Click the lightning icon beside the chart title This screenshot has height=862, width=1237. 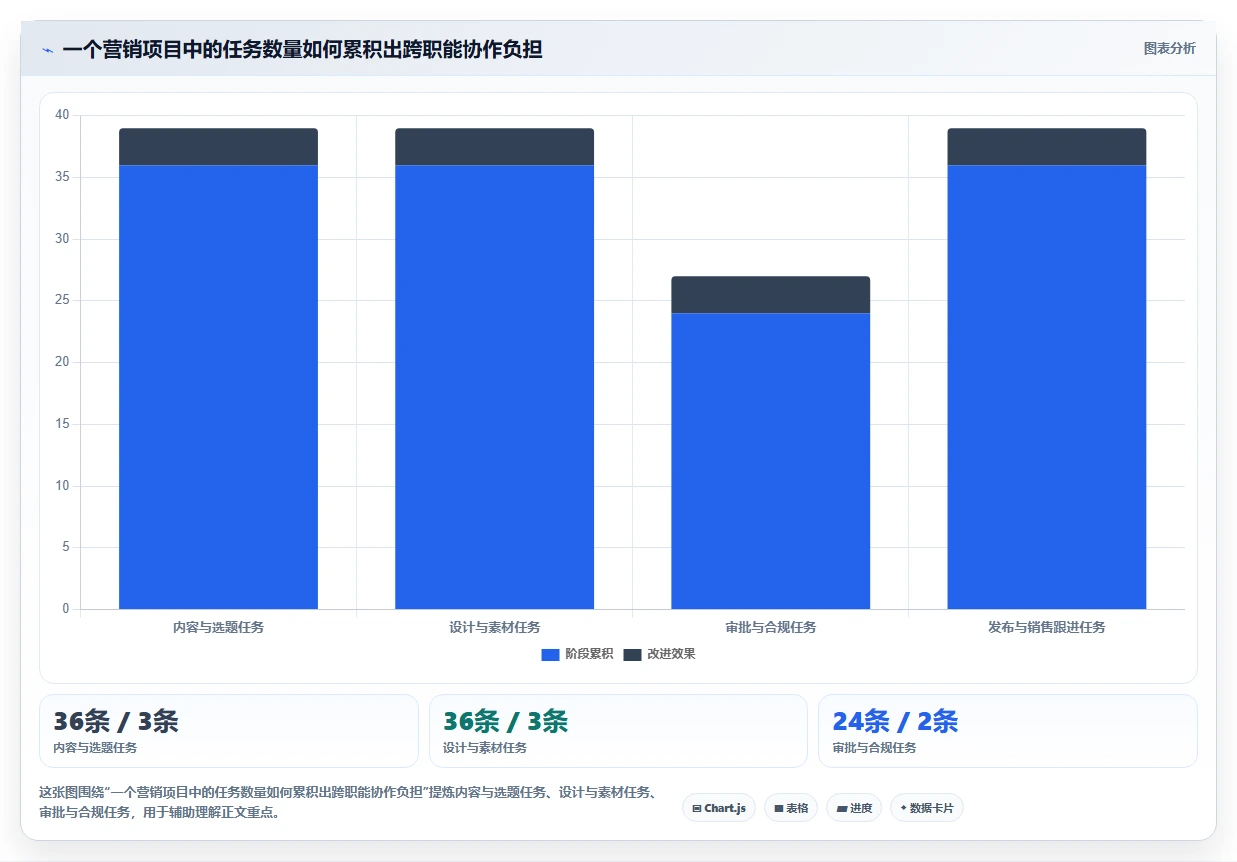point(48,50)
